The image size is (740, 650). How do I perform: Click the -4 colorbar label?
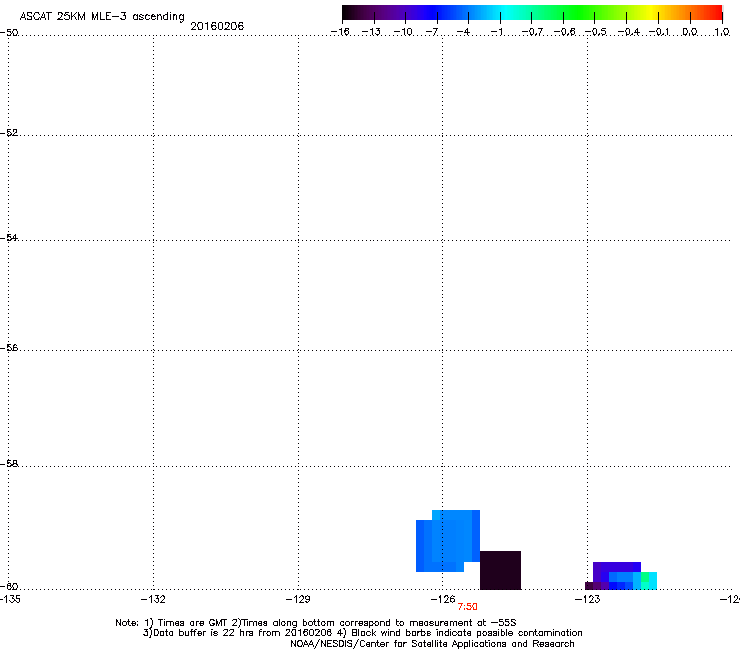click(x=463, y=32)
